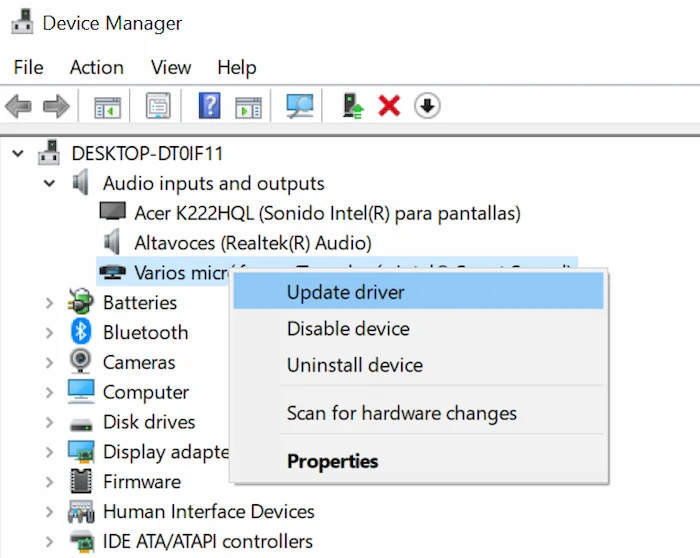Click the Back arrow toolbar icon

(x=18, y=106)
